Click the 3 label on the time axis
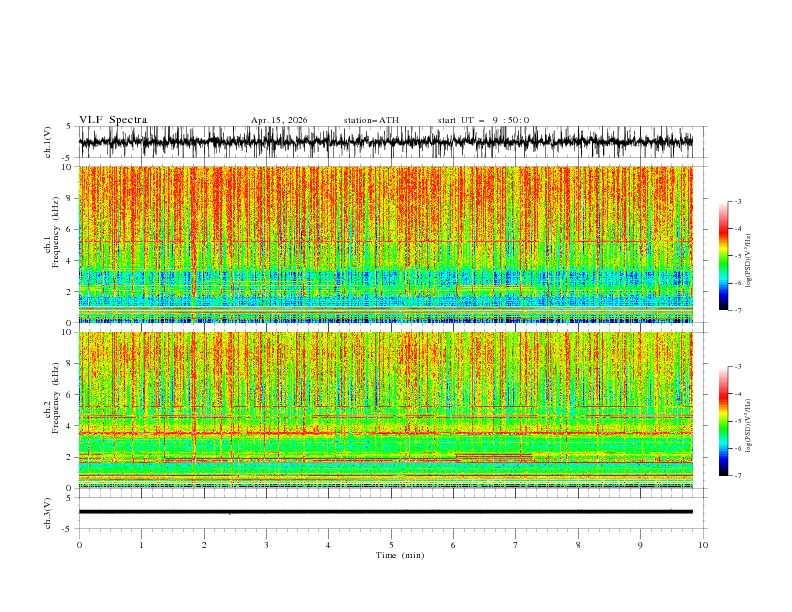The image size is (792, 612). coord(266,545)
